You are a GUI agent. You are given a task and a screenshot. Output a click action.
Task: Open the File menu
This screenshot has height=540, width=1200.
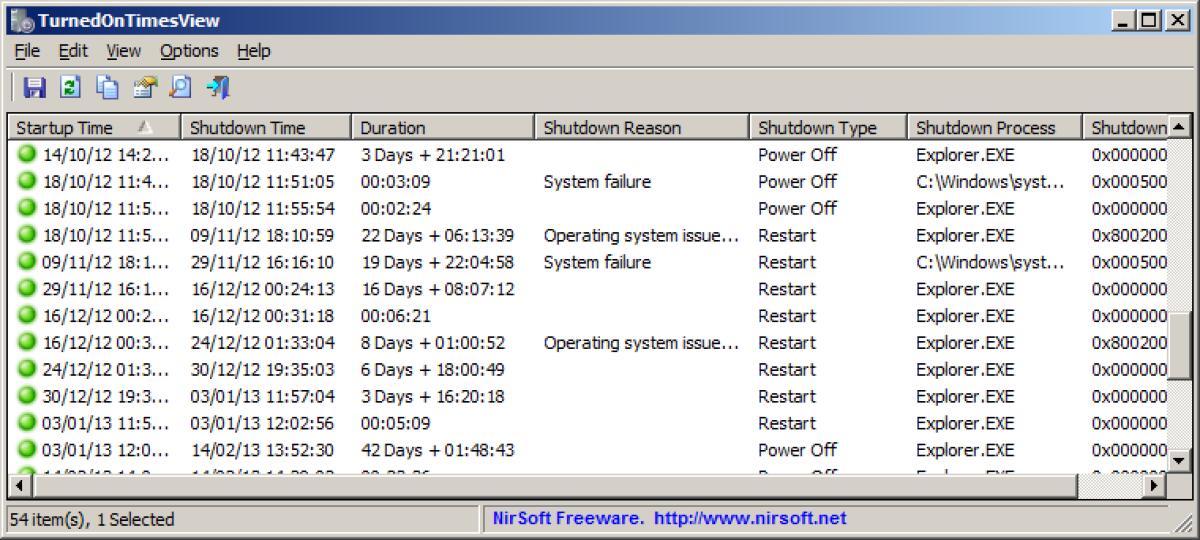coord(27,51)
